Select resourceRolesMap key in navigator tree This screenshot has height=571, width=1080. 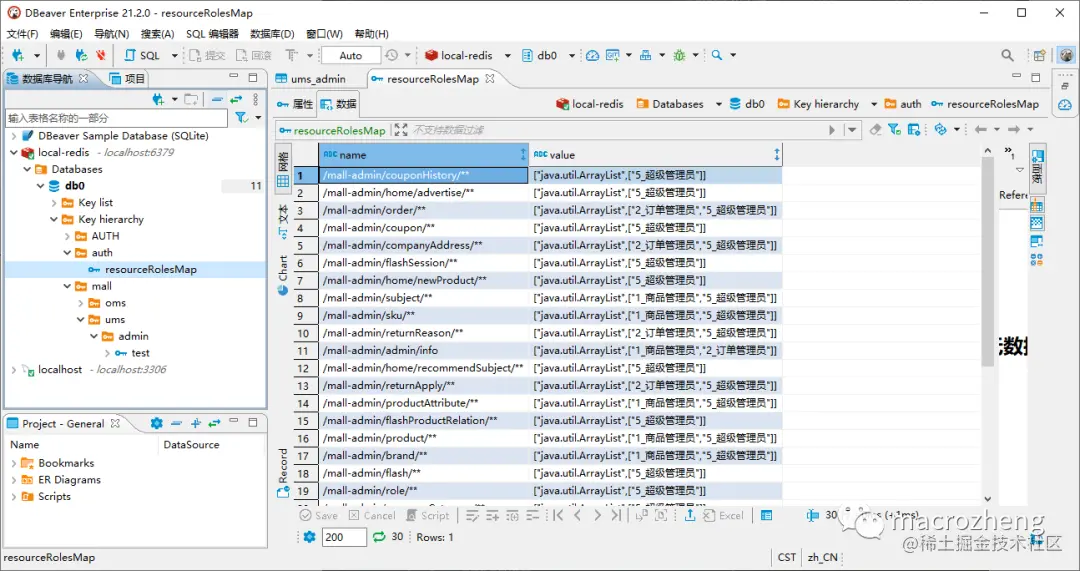[150, 269]
